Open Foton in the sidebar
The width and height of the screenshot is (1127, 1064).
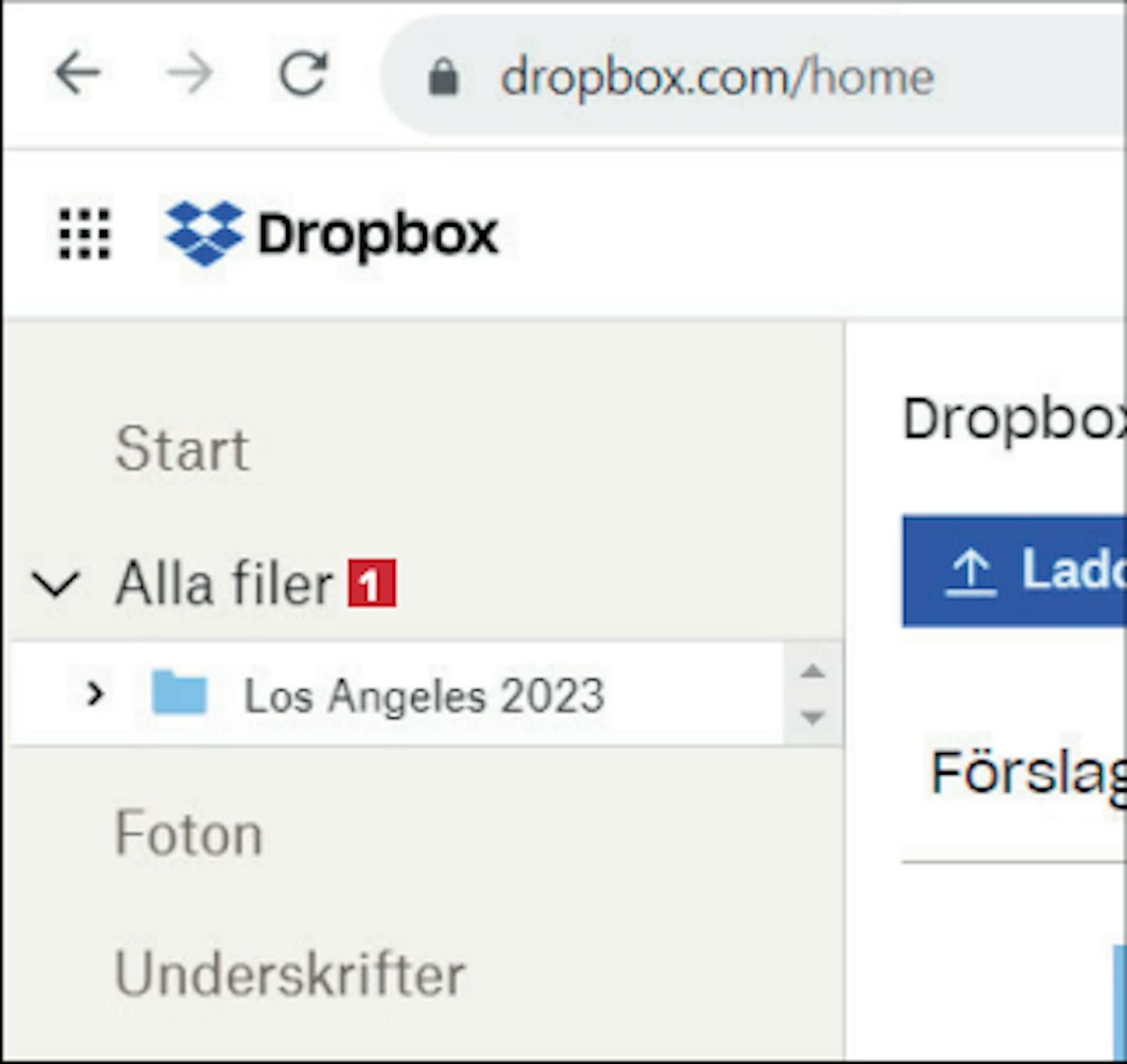coord(189,834)
